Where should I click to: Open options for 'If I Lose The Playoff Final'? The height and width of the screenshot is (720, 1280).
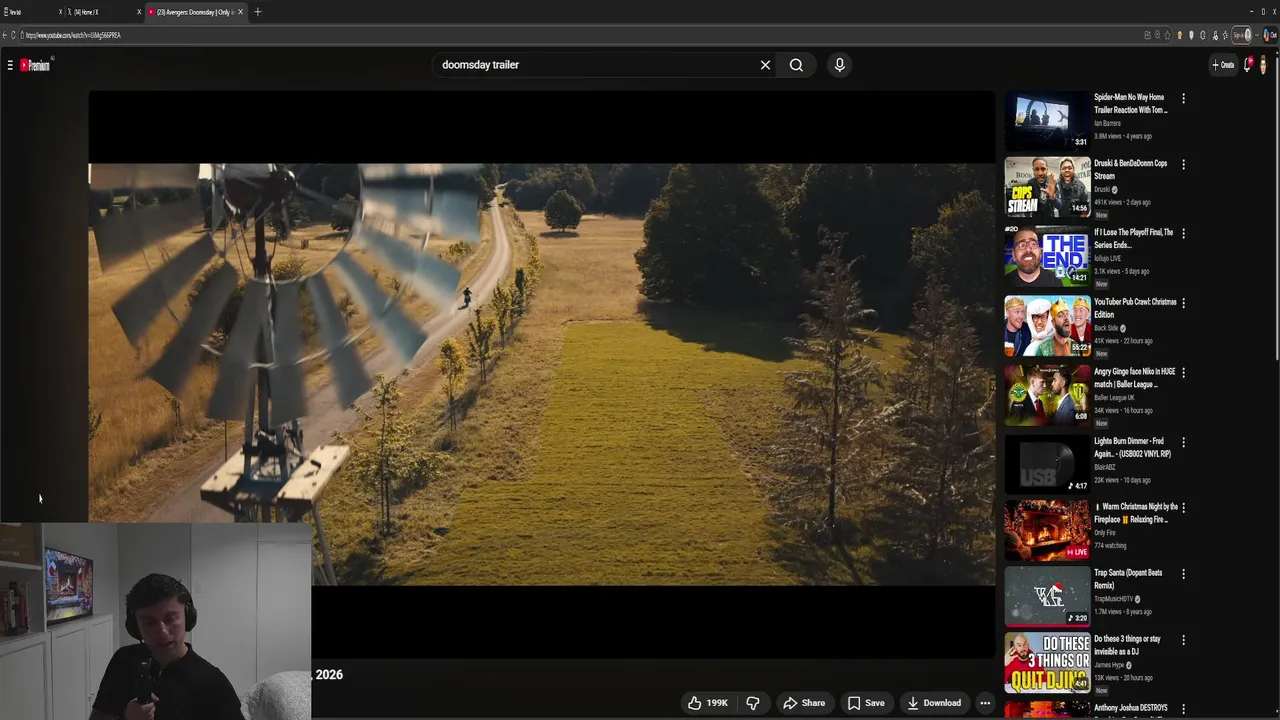(x=1183, y=233)
